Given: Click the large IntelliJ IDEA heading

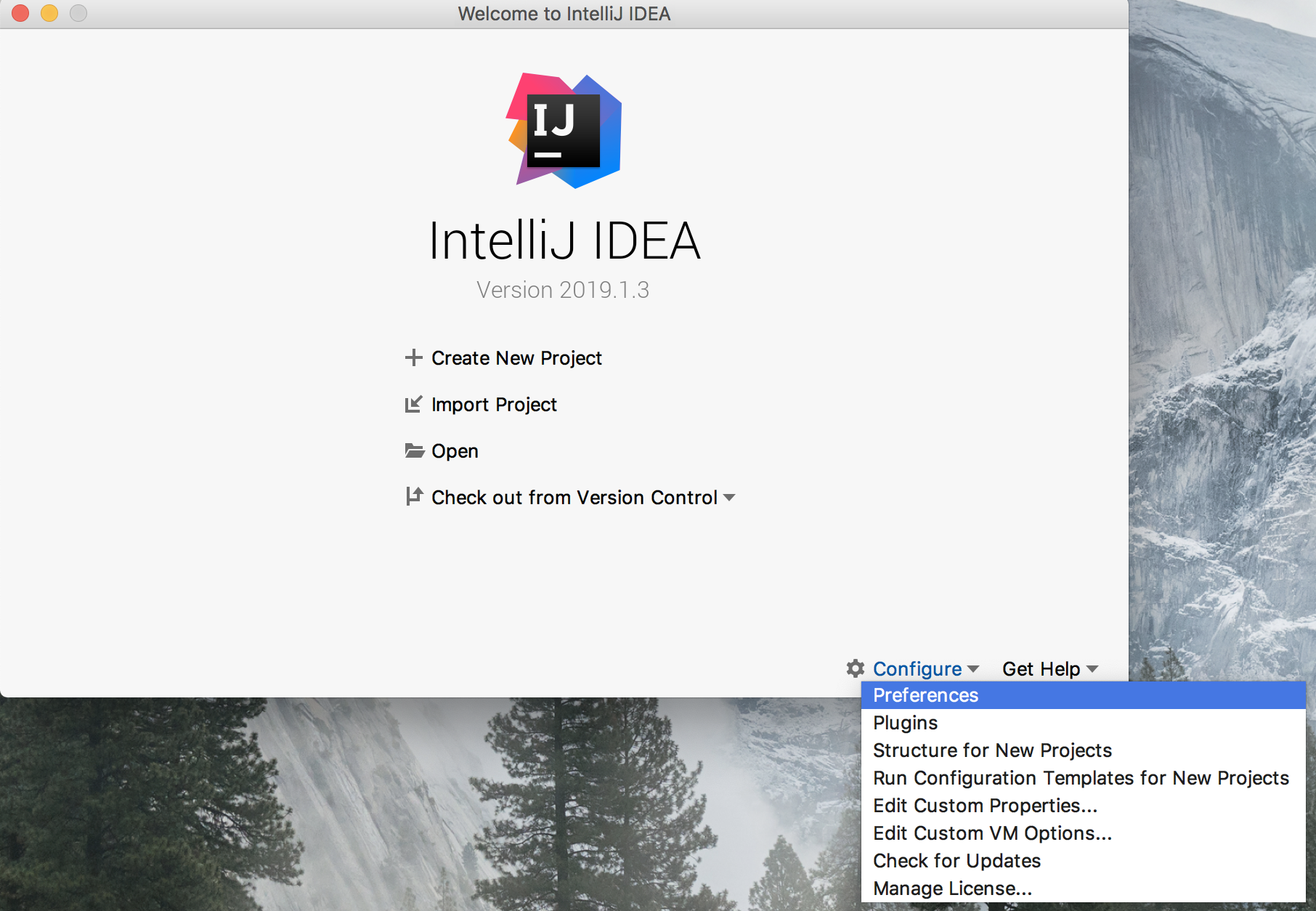Looking at the screenshot, I should (564, 240).
